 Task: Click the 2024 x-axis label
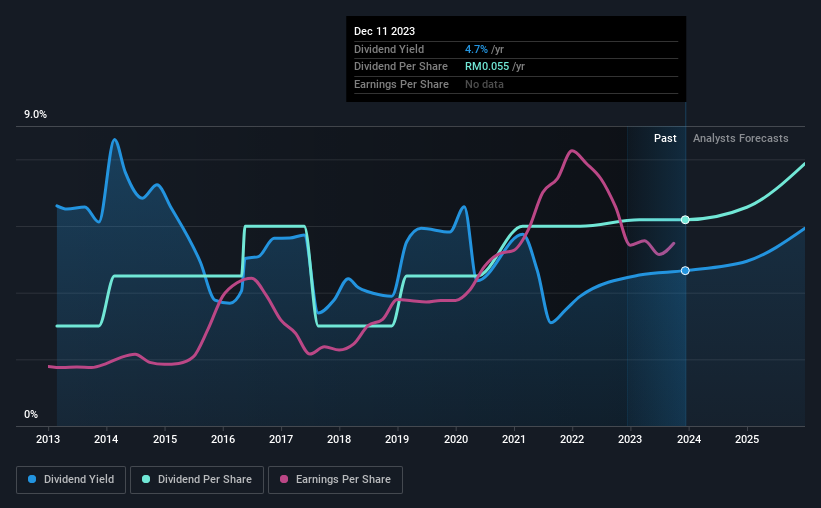(x=689, y=439)
